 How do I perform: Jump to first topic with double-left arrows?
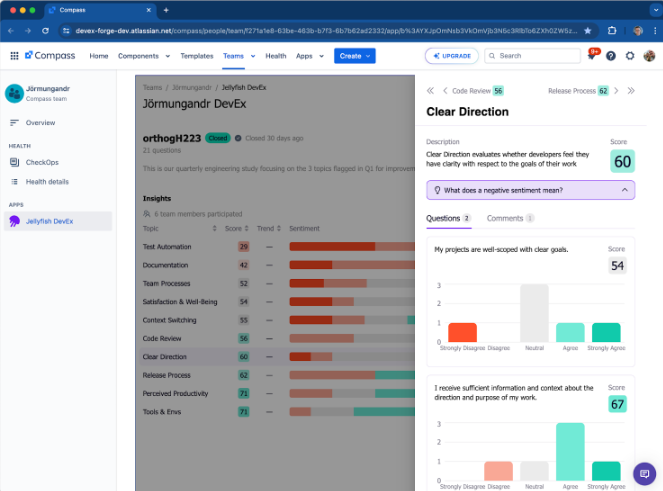tap(431, 91)
